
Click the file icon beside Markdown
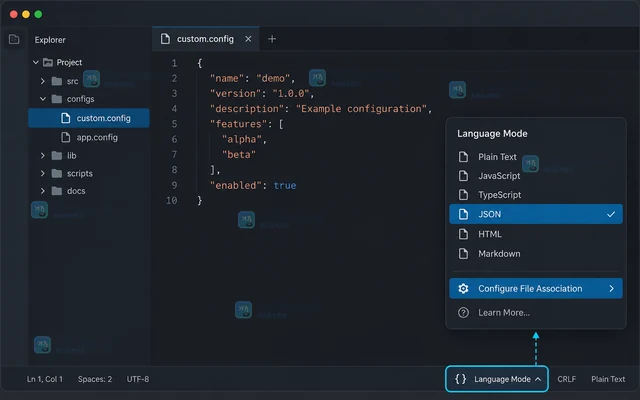point(463,253)
